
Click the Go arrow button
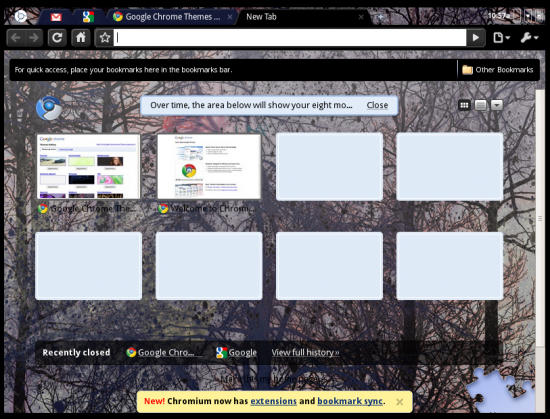476,38
